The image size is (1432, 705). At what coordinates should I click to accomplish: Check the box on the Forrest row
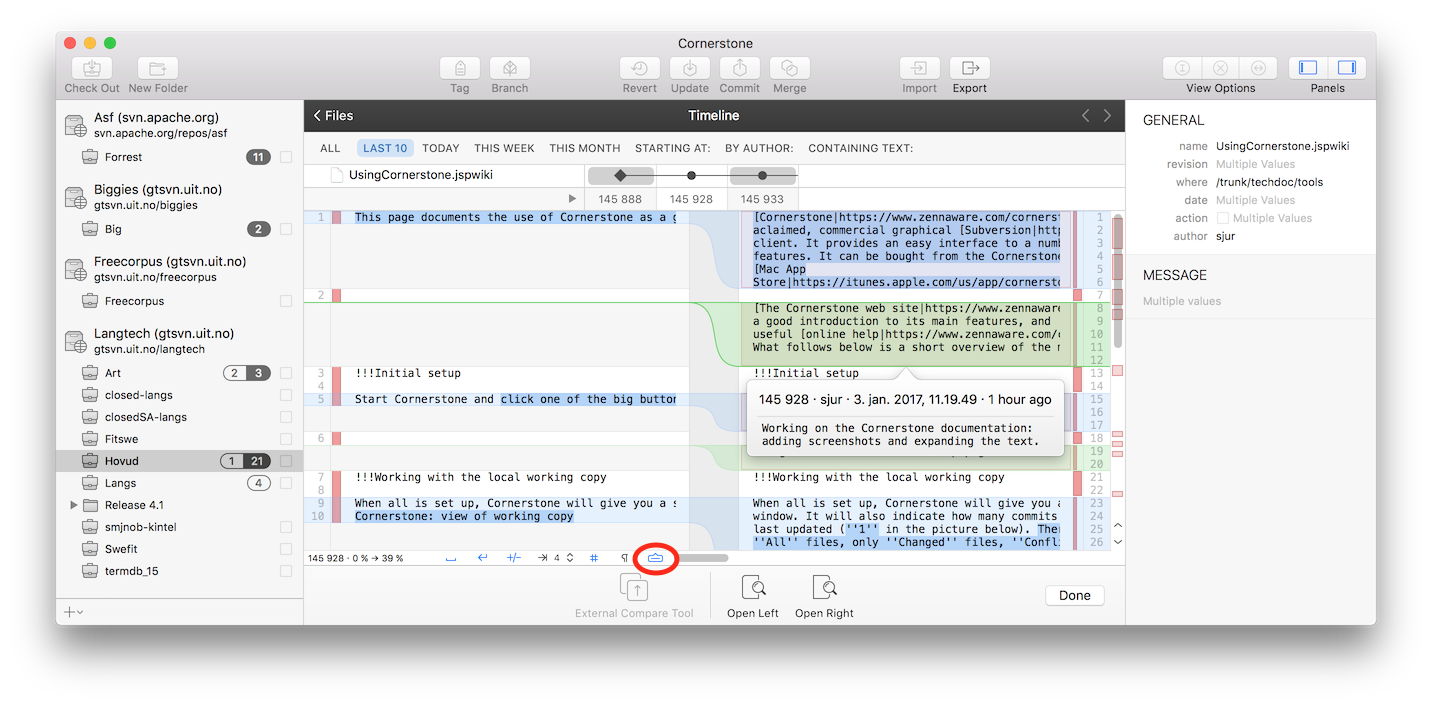pos(287,157)
